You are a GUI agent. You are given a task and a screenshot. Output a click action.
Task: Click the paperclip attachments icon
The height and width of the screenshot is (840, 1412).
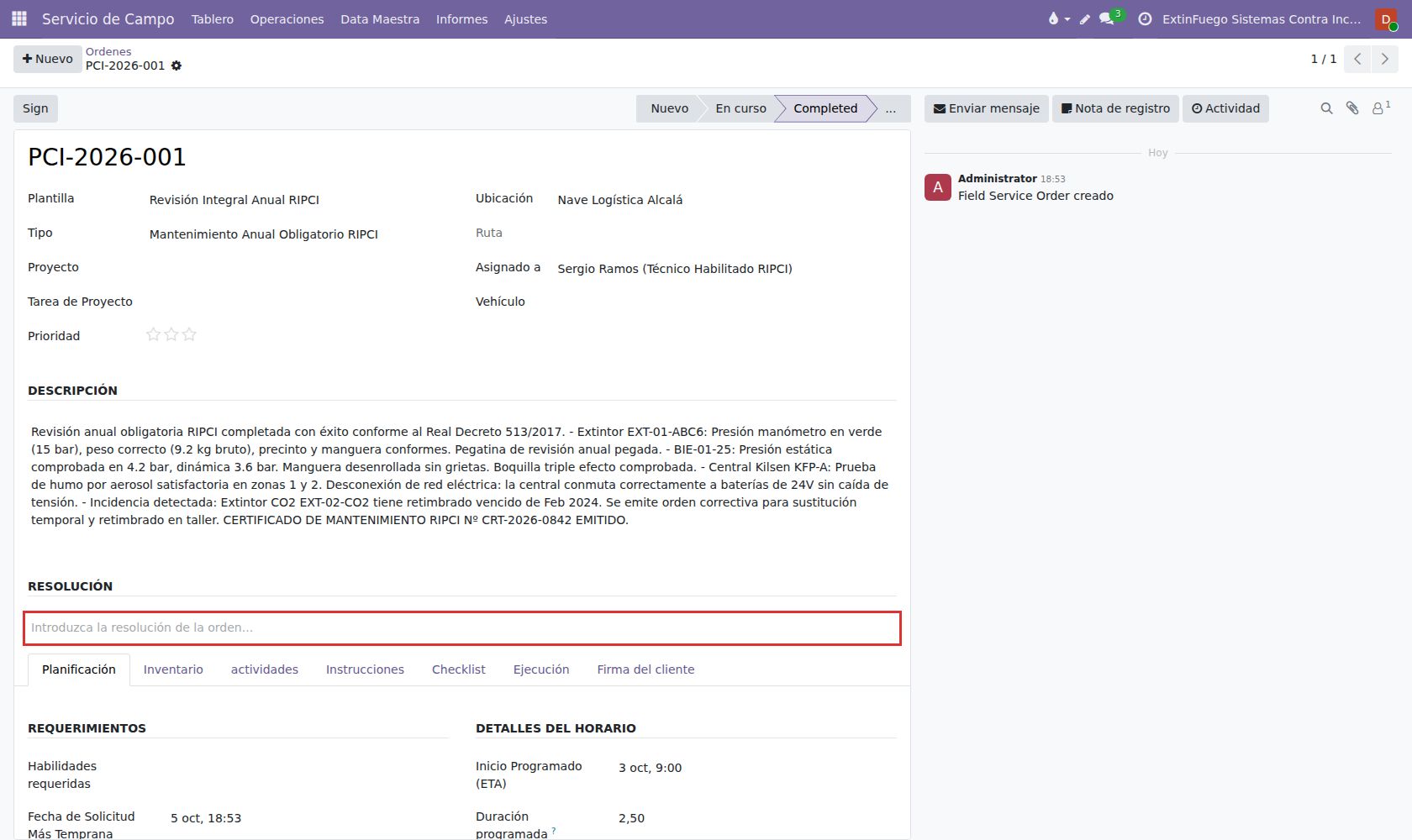pos(1352,108)
